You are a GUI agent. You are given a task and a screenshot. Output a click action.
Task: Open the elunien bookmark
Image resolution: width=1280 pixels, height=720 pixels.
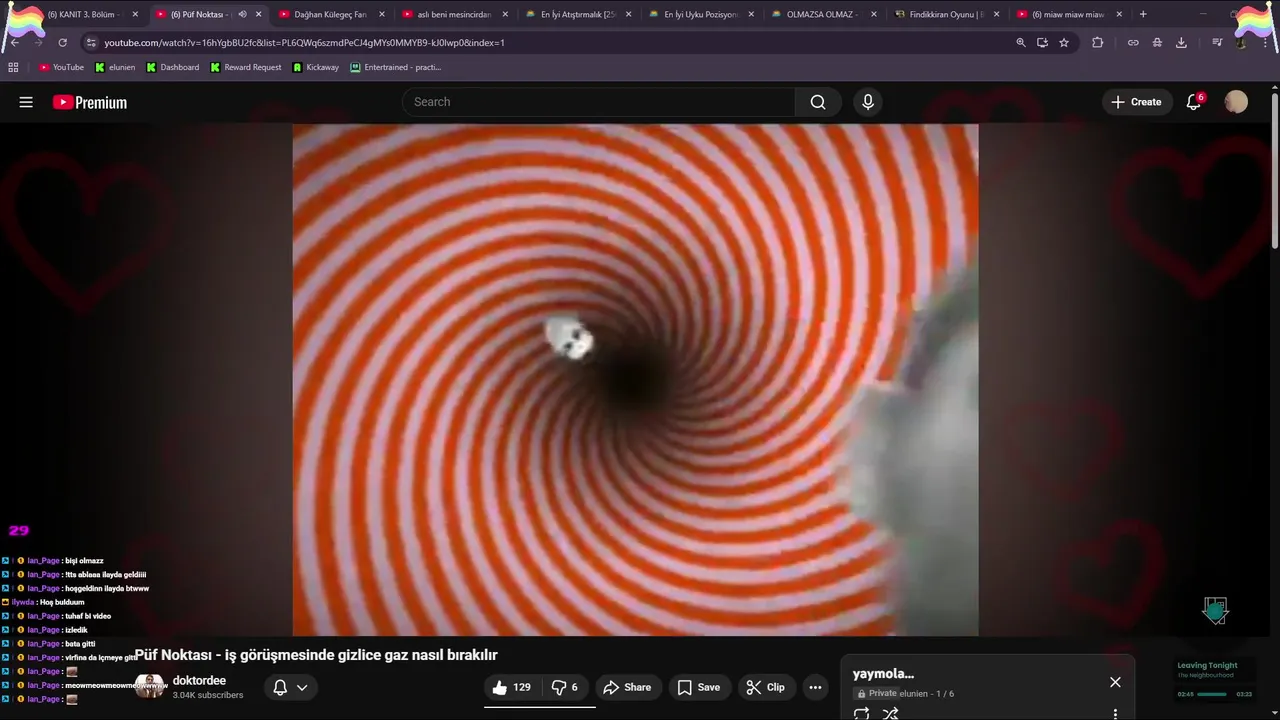(x=115, y=67)
